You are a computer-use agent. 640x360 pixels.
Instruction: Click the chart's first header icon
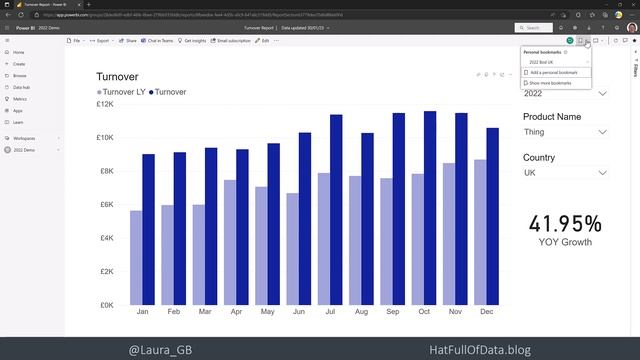pos(478,75)
